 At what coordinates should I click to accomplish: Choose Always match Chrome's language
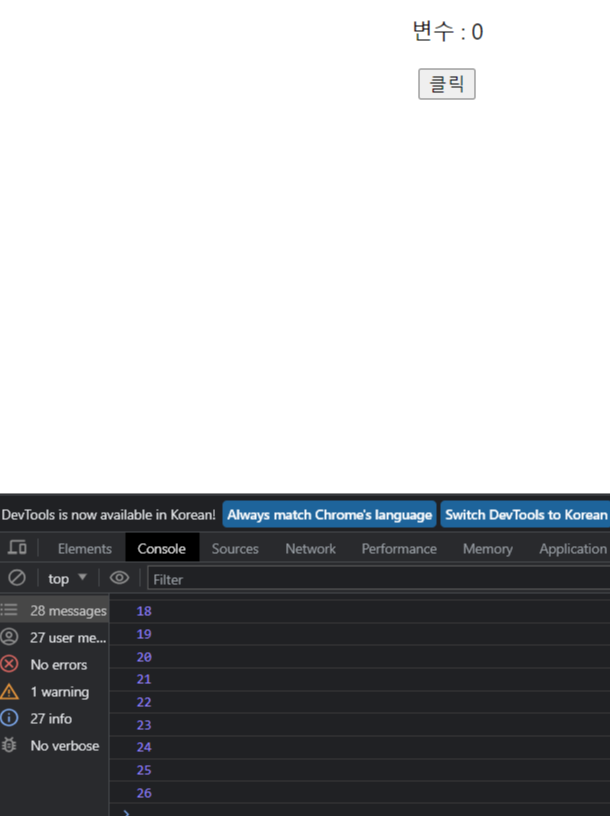[x=329, y=515]
